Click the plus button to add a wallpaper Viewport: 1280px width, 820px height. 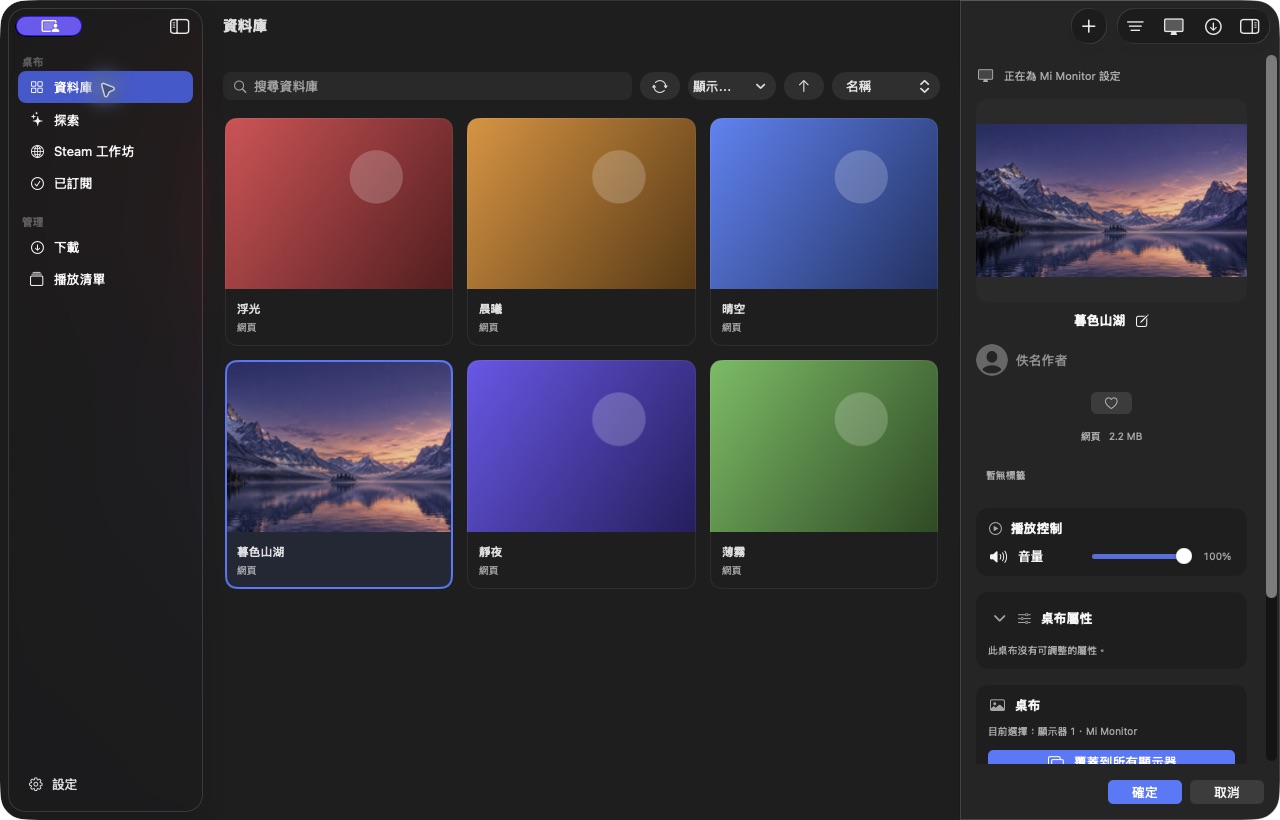1089,27
